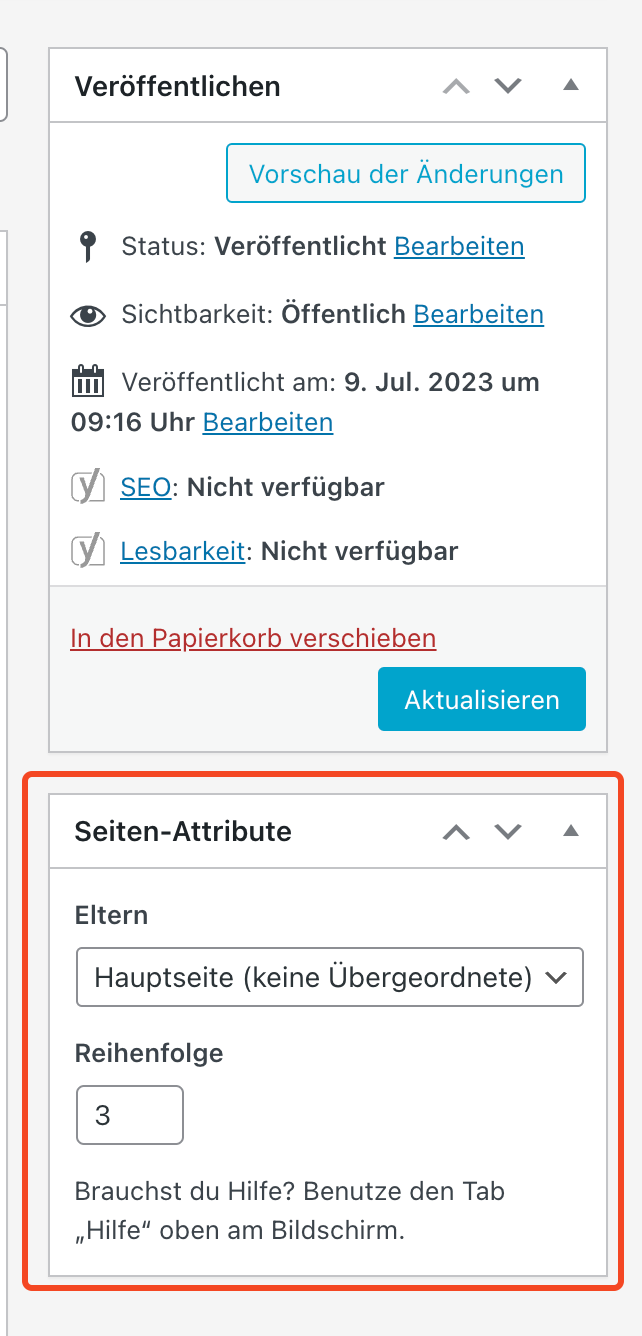Screen dimensions: 642x1336
Task: Click Vorschau der Änderungen button
Action: (406, 174)
